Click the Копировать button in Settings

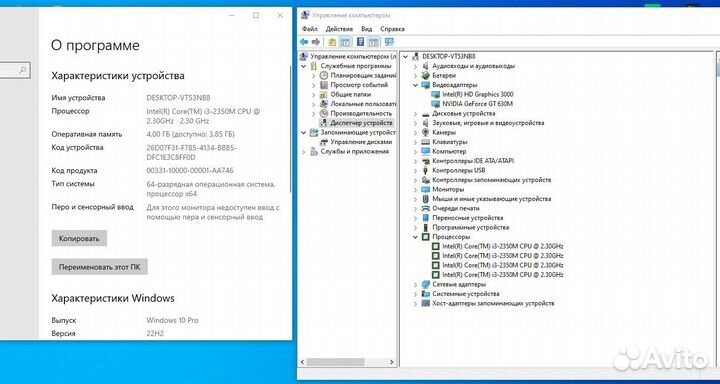coord(79,238)
